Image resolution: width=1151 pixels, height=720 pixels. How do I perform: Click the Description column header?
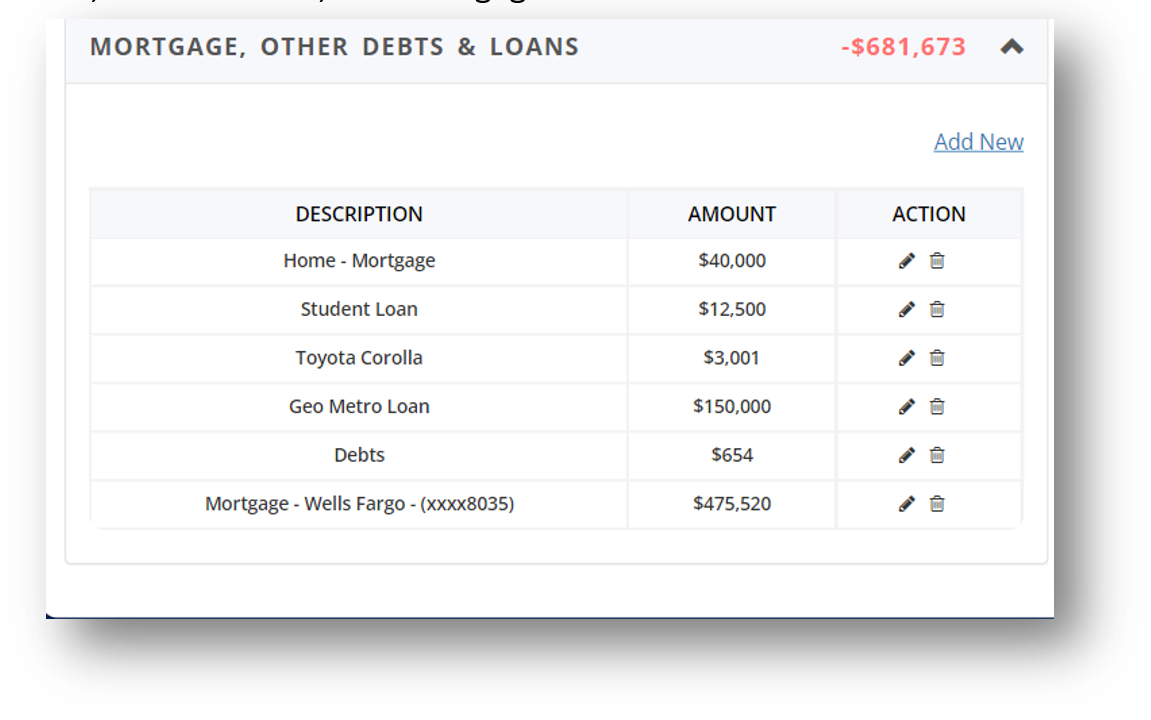[359, 214]
